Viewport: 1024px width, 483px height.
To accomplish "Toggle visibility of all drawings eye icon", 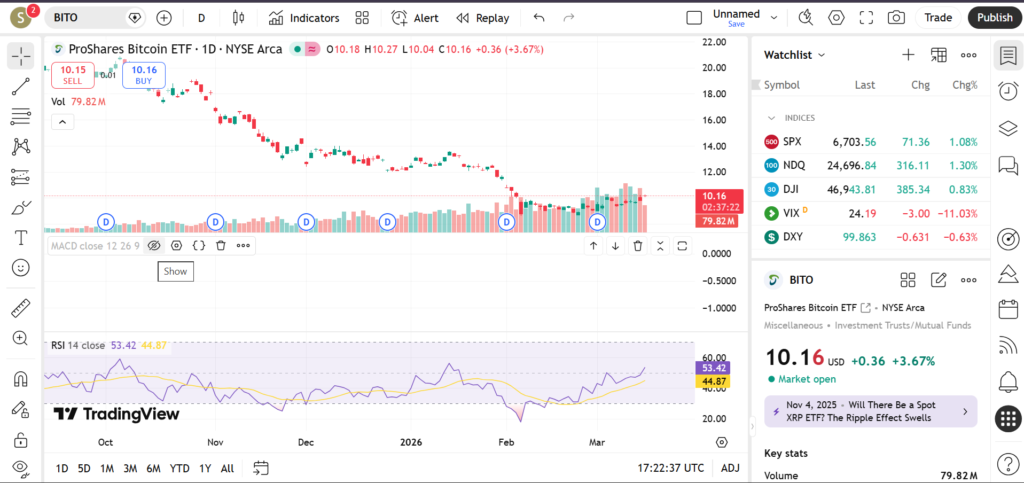I will [x=20, y=467].
